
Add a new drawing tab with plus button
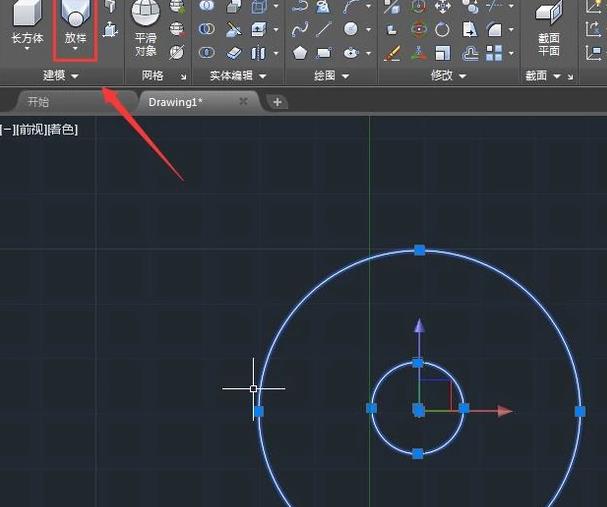click(277, 102)
